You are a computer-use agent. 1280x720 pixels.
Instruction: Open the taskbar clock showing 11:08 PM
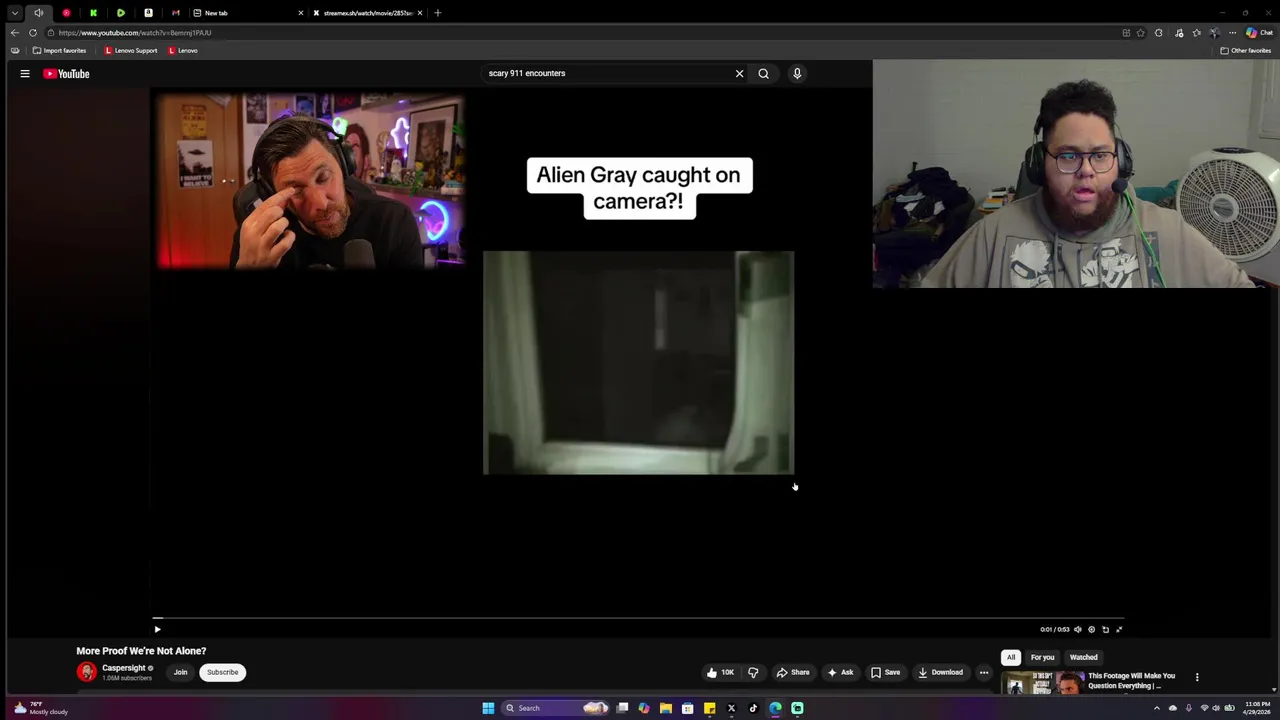(1257, 708)
